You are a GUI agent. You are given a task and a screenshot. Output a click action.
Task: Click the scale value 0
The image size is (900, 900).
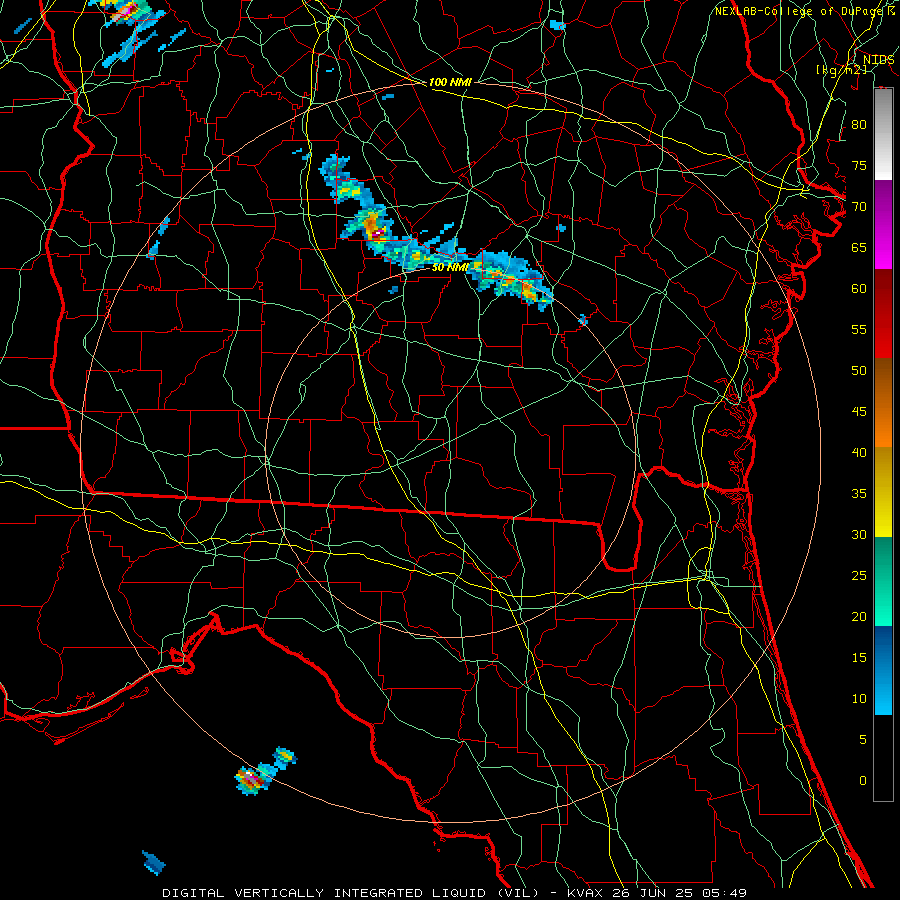click(863, 781)
